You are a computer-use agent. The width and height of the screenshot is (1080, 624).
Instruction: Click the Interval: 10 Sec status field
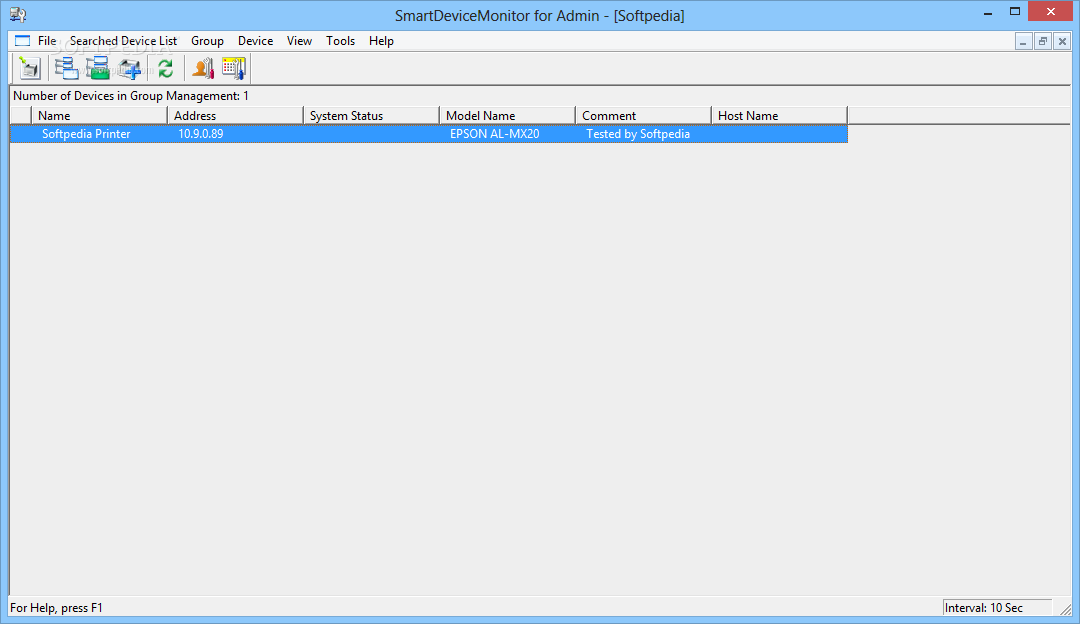[997, 607]
